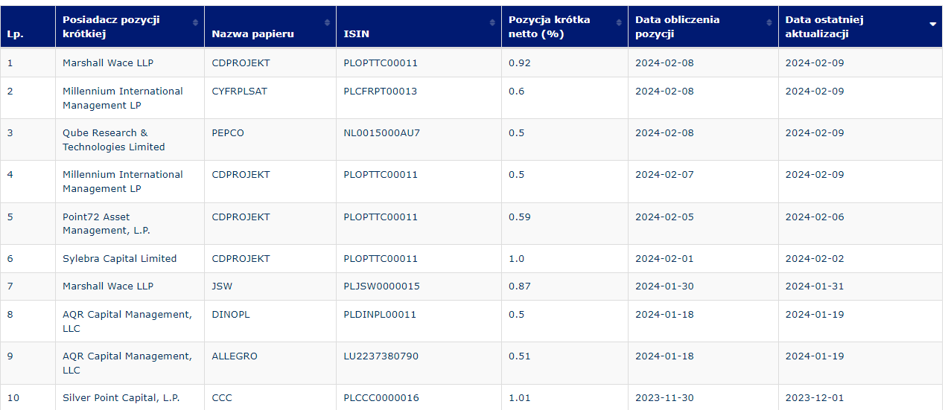Click sort arrows for Data obliczenia pozycji
This screenshot has height=410, width=948.
[x=769, y=22]
